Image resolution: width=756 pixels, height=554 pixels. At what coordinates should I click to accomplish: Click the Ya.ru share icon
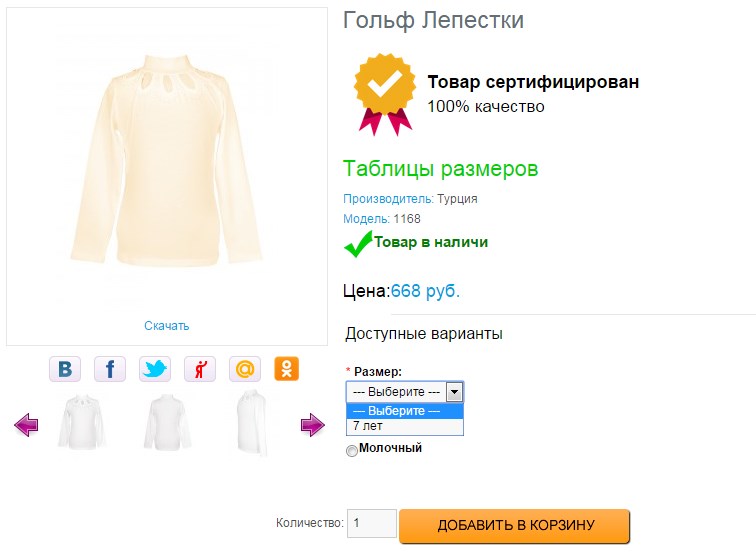pos(200,369)
